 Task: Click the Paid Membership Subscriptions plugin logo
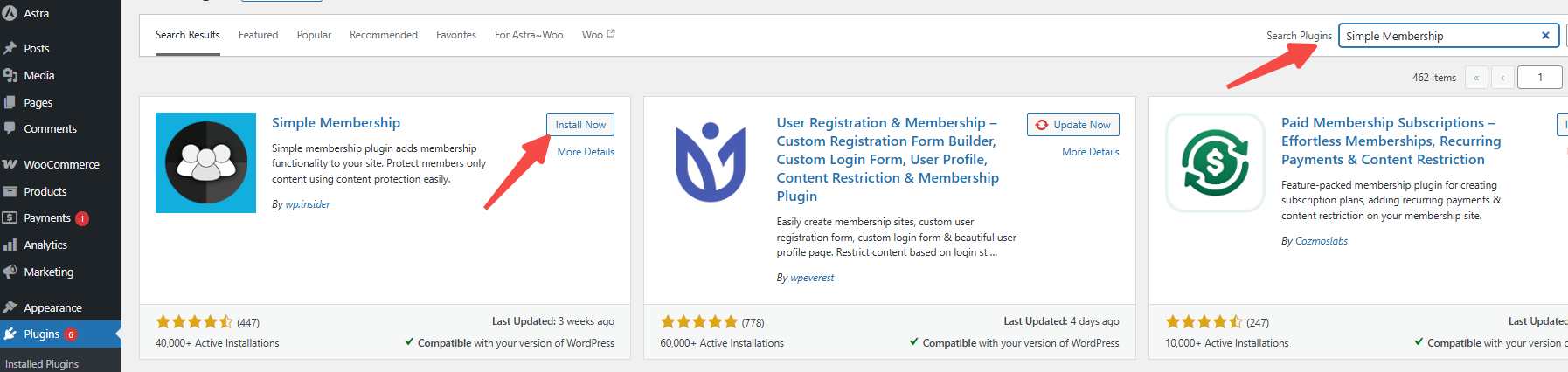tap(1215, 162)
